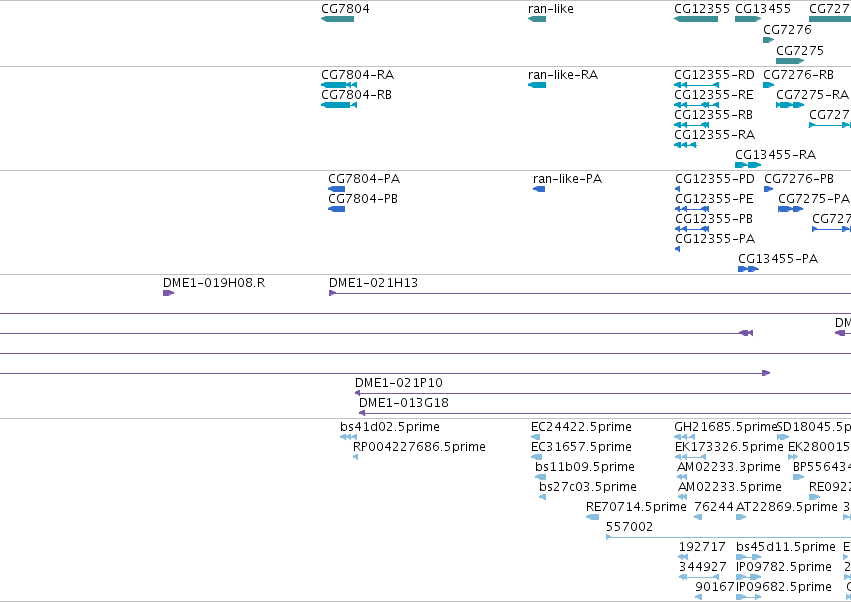The image size is (851, 602).
Task: Click the teal arrow glyph under ran-like
Action: coord(537,19)
